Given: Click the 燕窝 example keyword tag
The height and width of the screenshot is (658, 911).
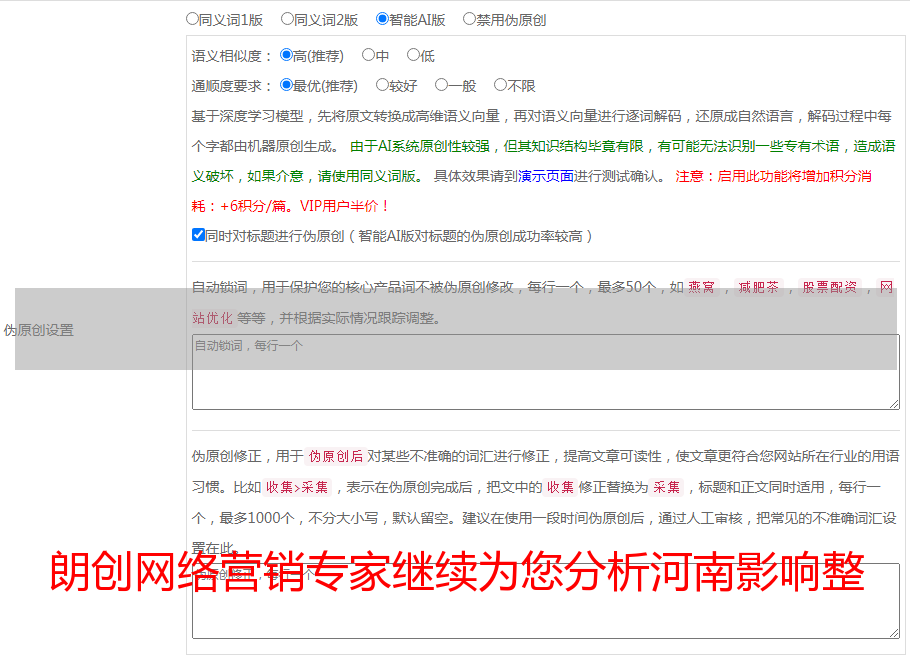Looking at the screenshot, I should point(701,287).
